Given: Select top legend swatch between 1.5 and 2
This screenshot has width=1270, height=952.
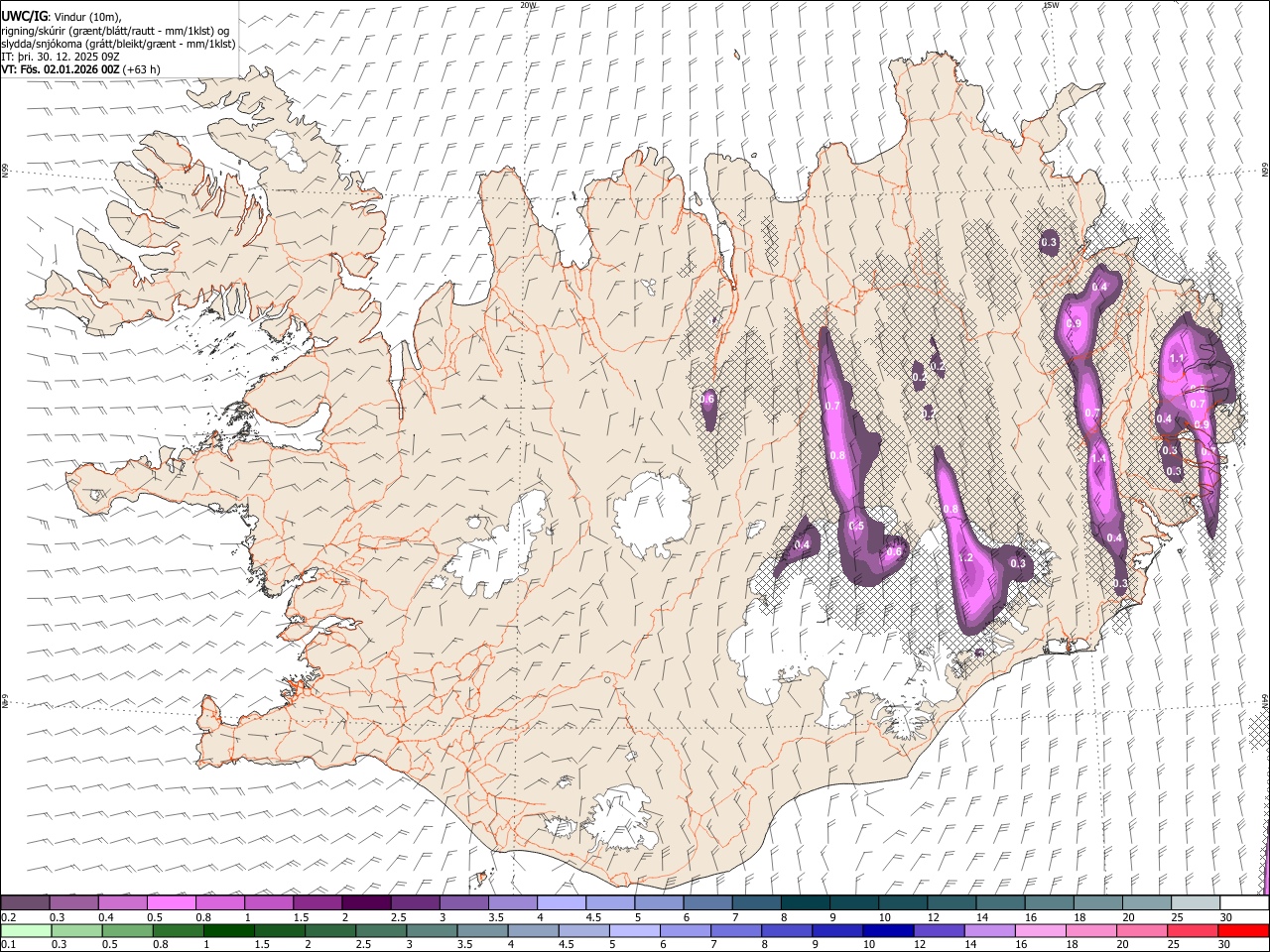Looking at the screenshot, I should tap(317, 902).
